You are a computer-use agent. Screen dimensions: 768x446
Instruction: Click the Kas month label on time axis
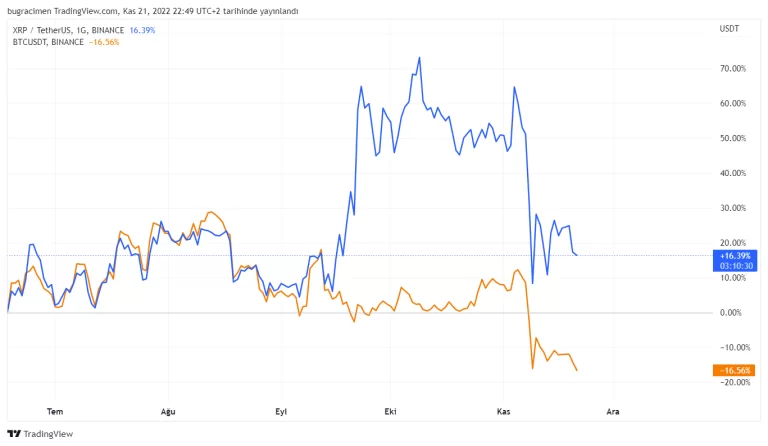(503, 411)
